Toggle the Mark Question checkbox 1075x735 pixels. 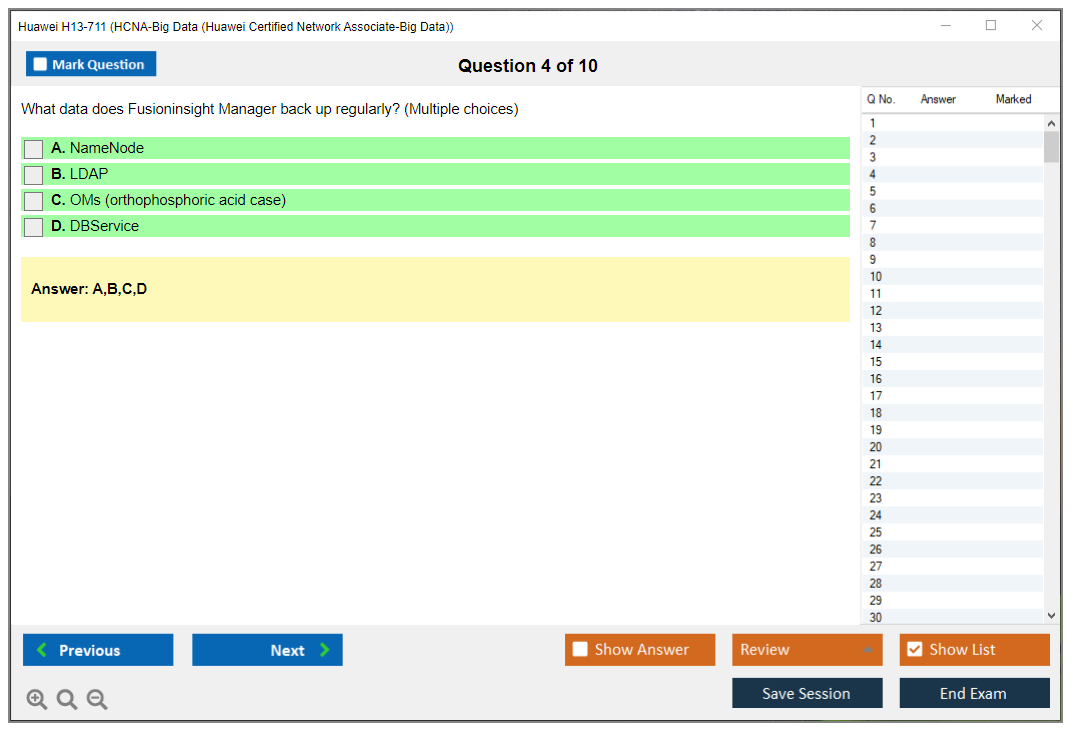(x=41, y=65)
